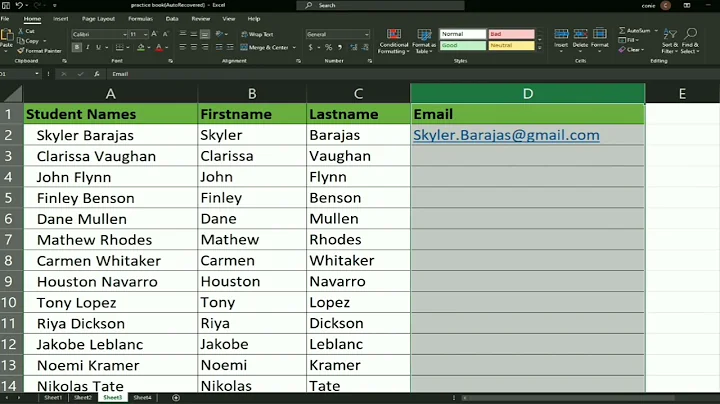Set Middle Align for the cell
This screenshot has width=720, height=404.
194,34
